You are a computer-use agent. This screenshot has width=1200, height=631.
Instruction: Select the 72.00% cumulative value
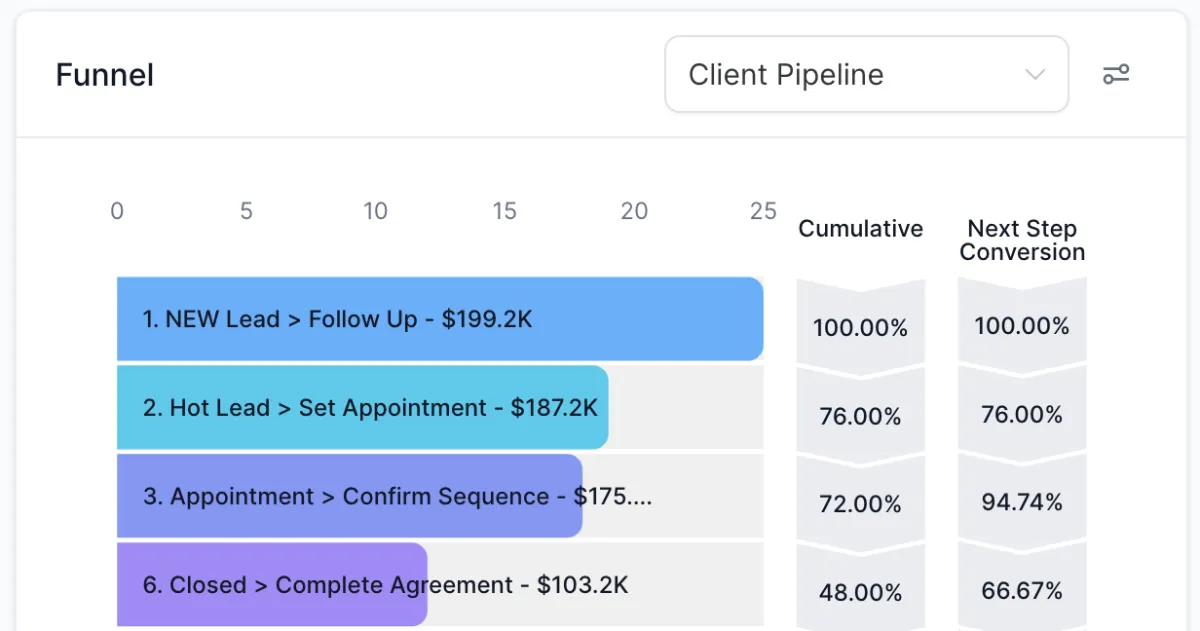tap(860, 503)
